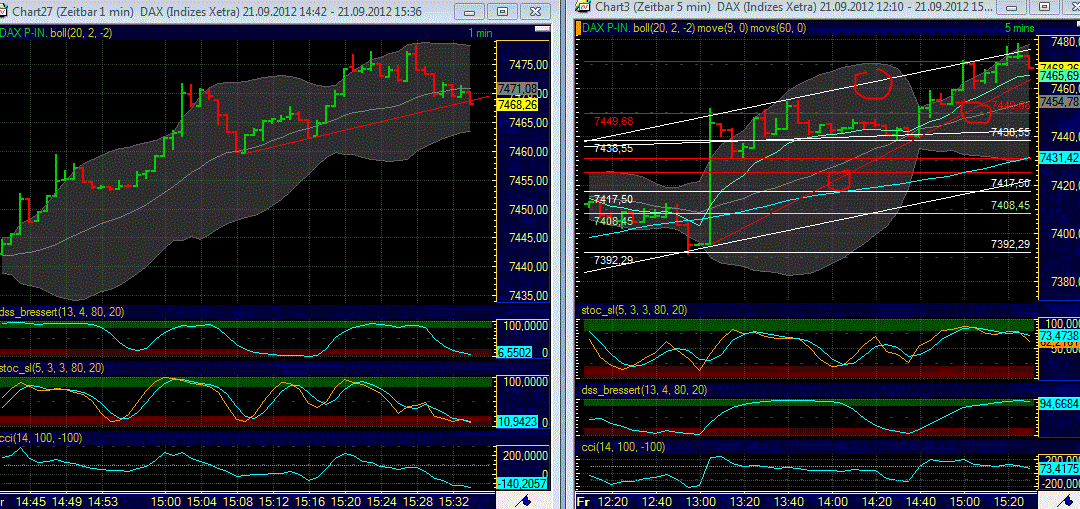Click the green '5 mins' timeframe label
This screenshot has height=509, width=1080.
coord(1019,28)
